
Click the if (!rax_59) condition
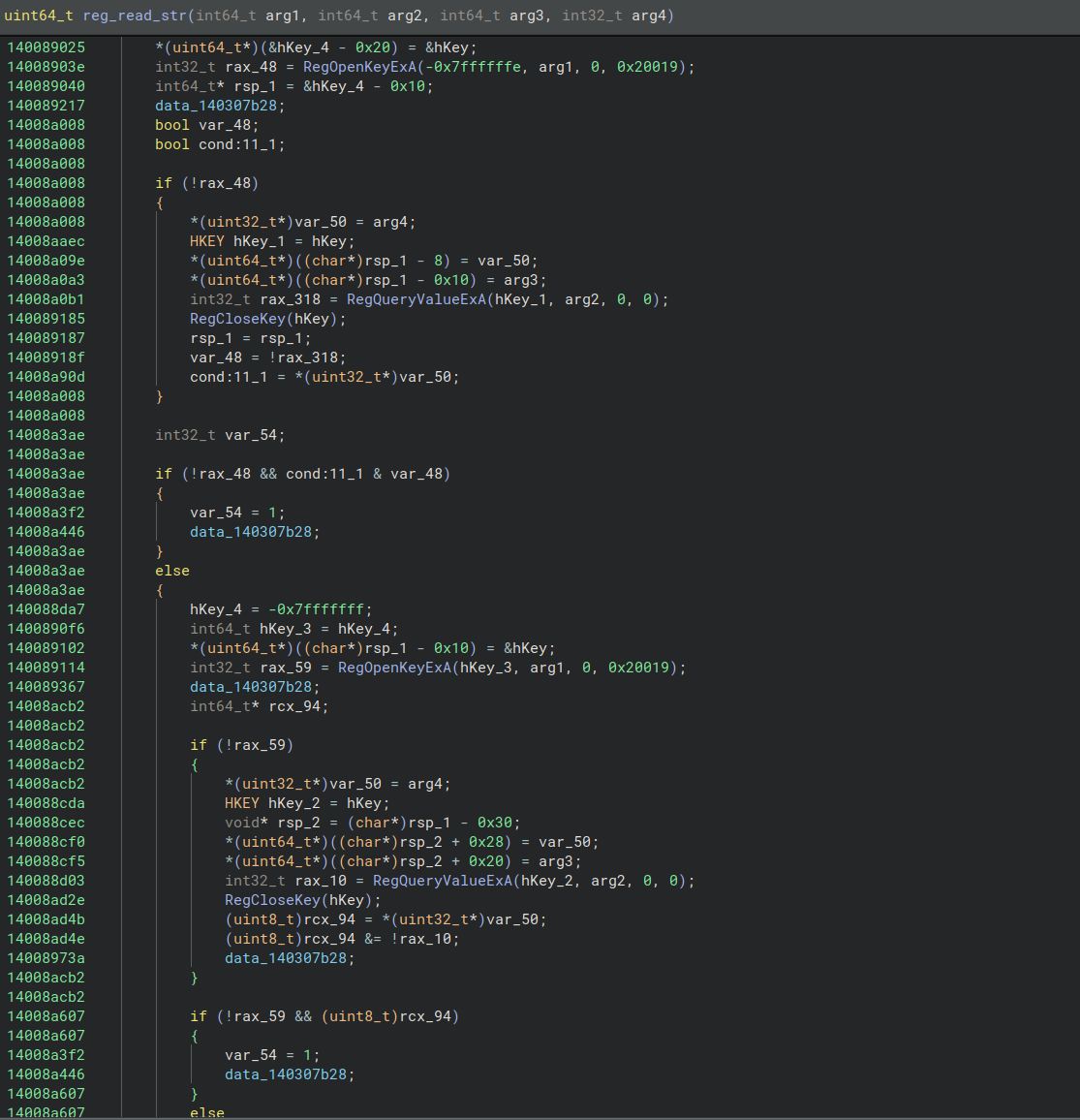click(241, 745)
